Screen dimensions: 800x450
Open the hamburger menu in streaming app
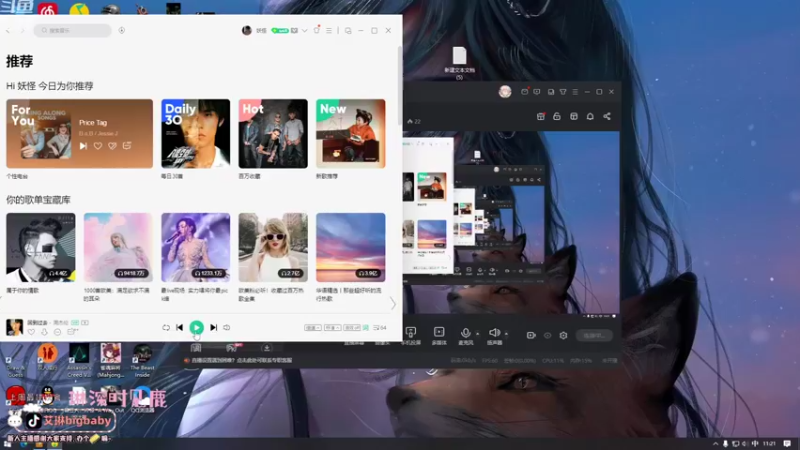click(x=575, y=92)
